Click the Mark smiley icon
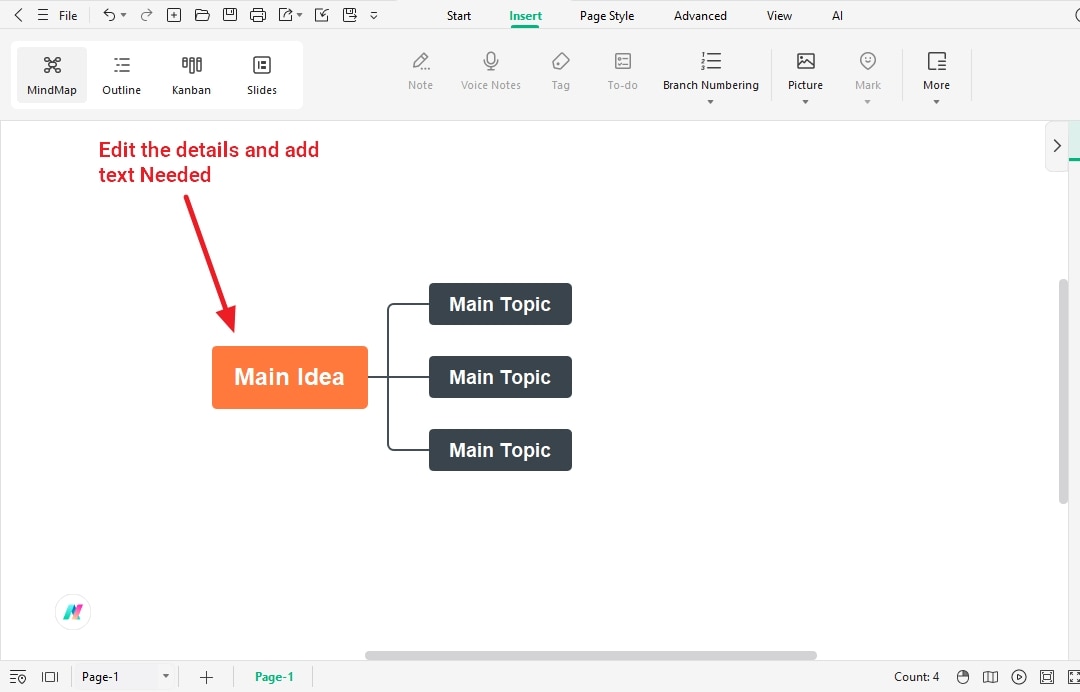This screenshot has width=1080, height=692. pyautogui.click(x=868, y=61)
